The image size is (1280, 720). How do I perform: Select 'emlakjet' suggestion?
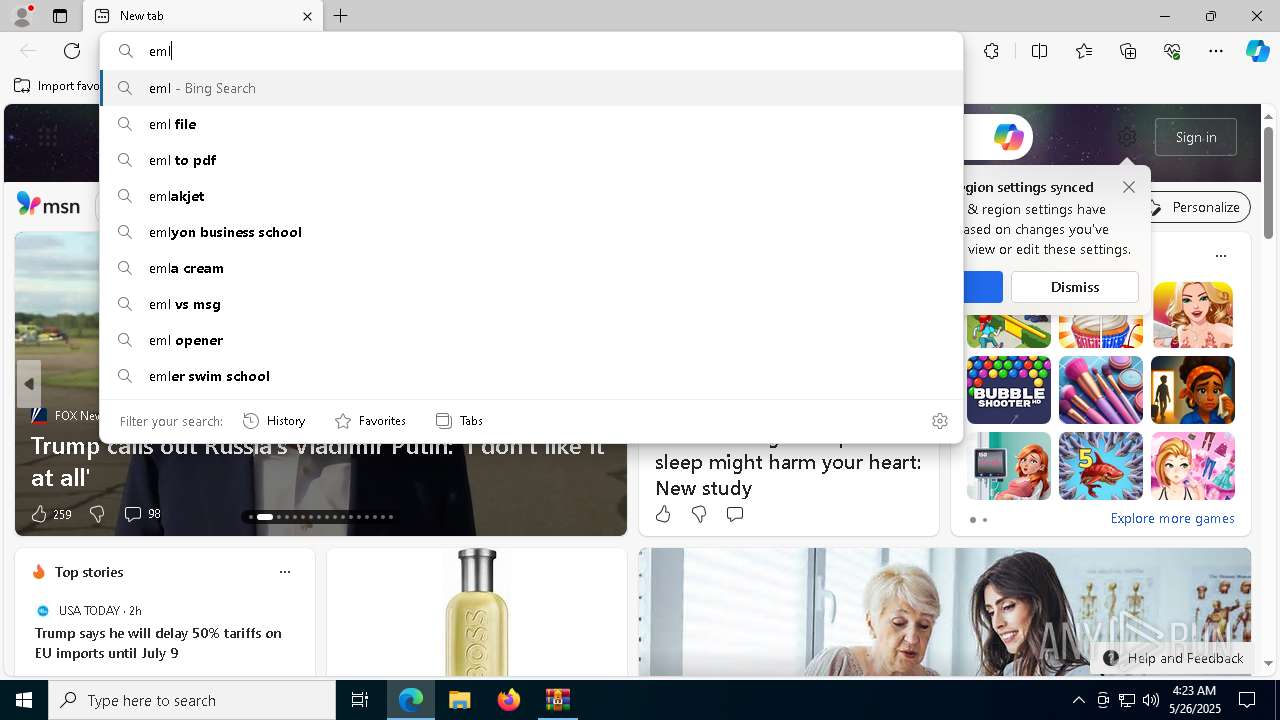point(531,196)
